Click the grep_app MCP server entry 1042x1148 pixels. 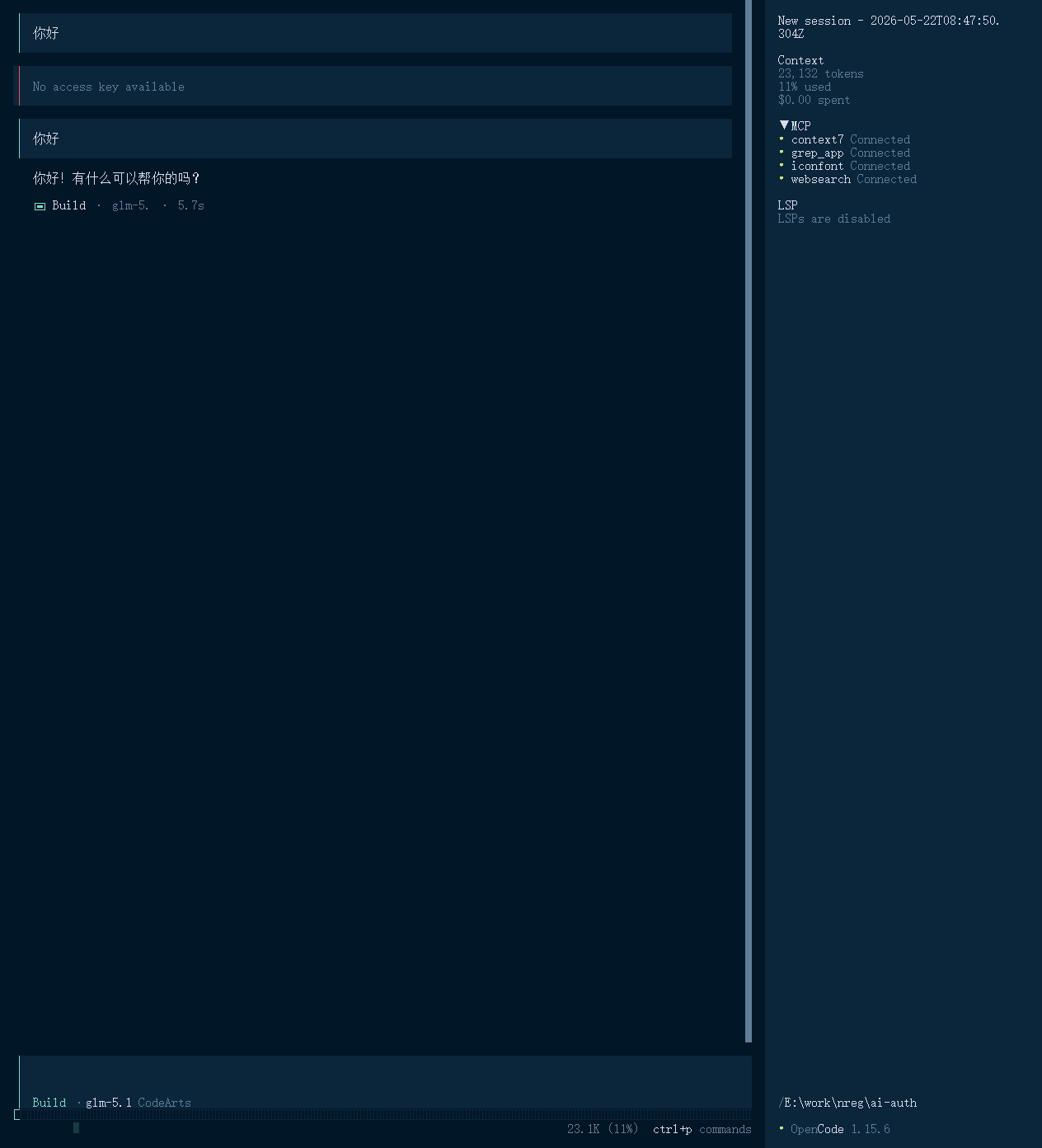tap(851, 153)
